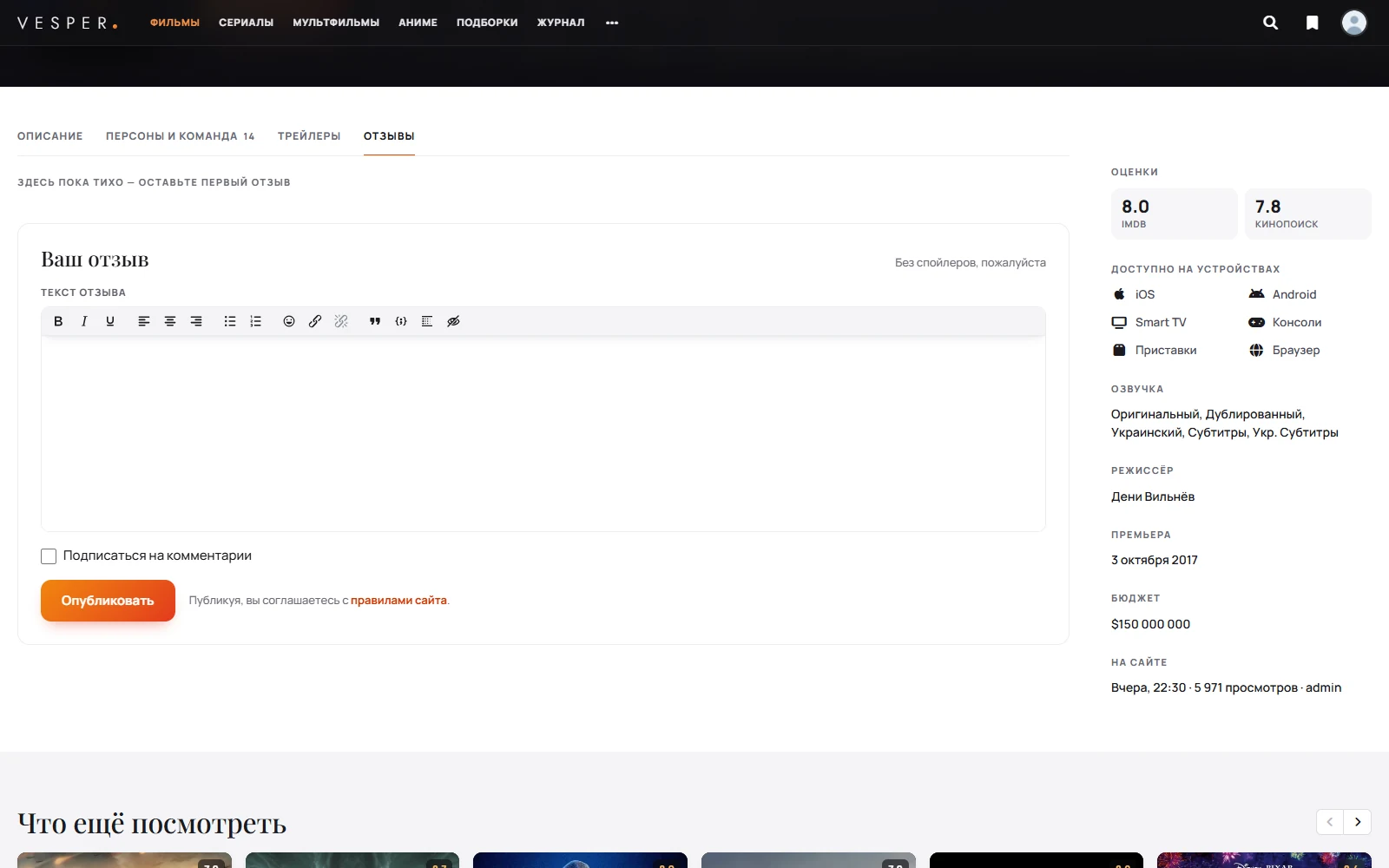Check Подписаться на комментарии box
Viewport: 1389px width, 868px height.
(49, 556)
